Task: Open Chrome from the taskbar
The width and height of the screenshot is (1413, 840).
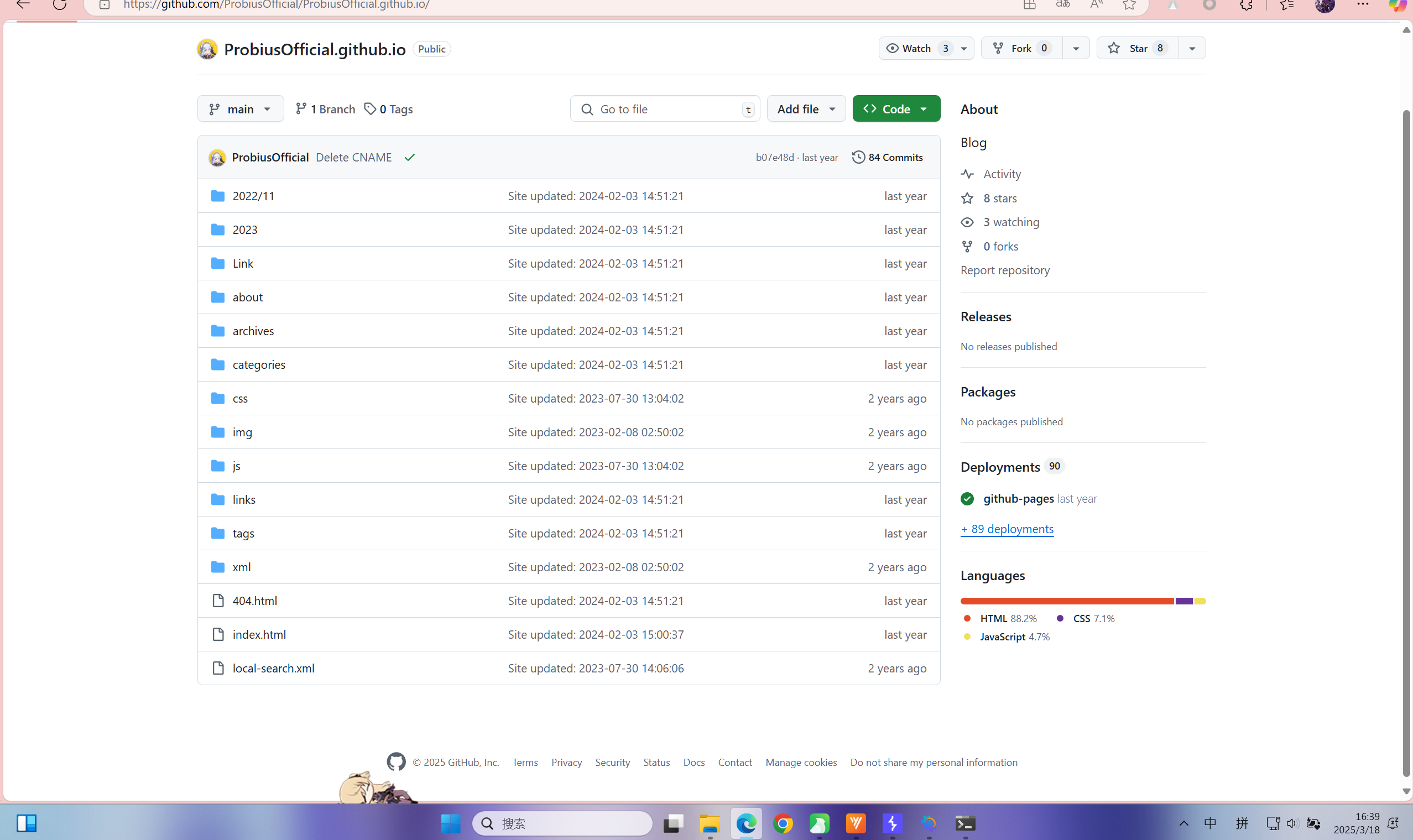Action: point(783,823)
